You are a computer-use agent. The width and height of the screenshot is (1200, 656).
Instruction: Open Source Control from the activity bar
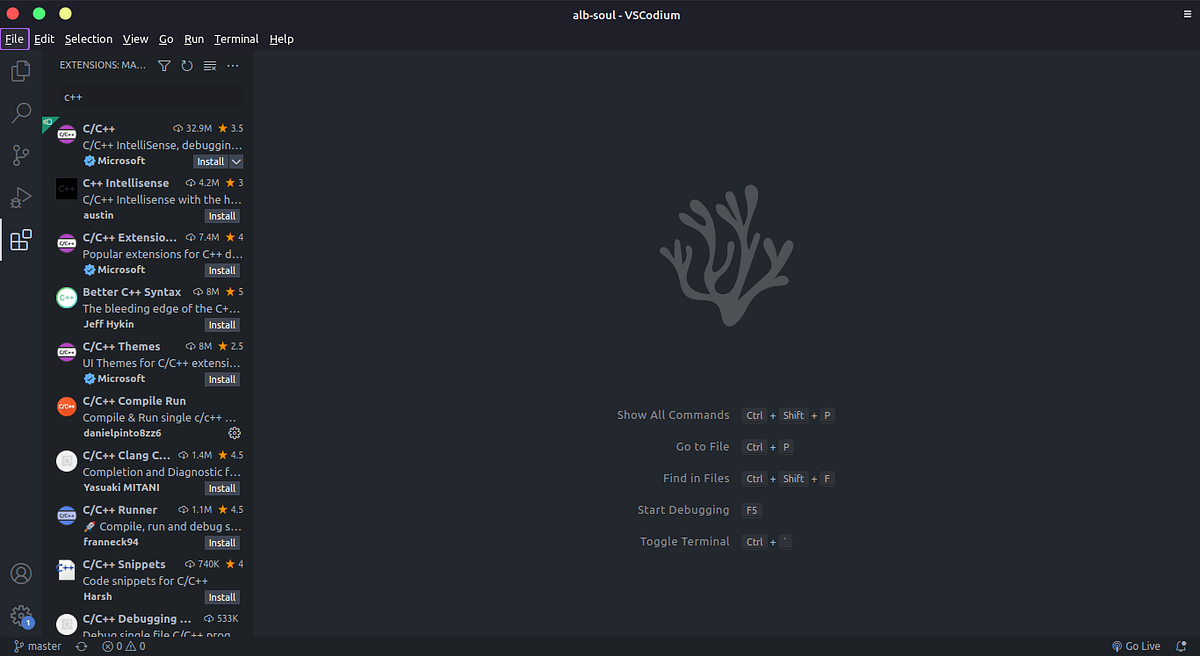pyautogui.click(x=21, y=155)
